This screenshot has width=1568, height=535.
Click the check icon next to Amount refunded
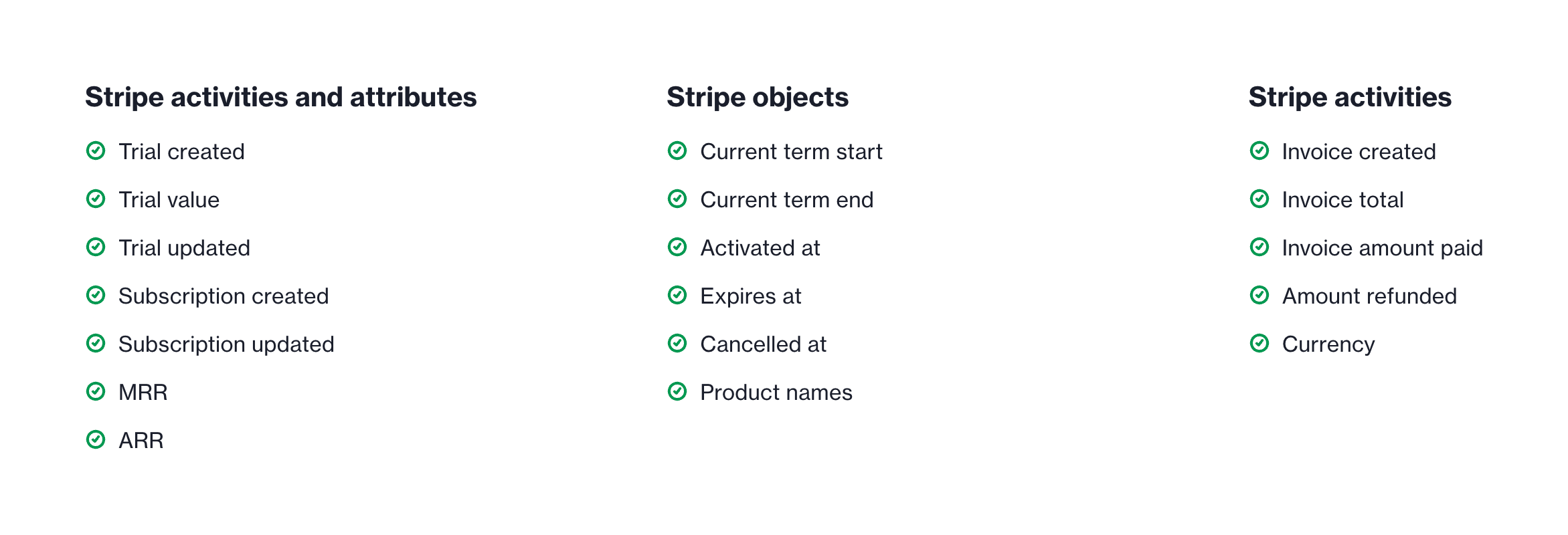point(1259,296)
